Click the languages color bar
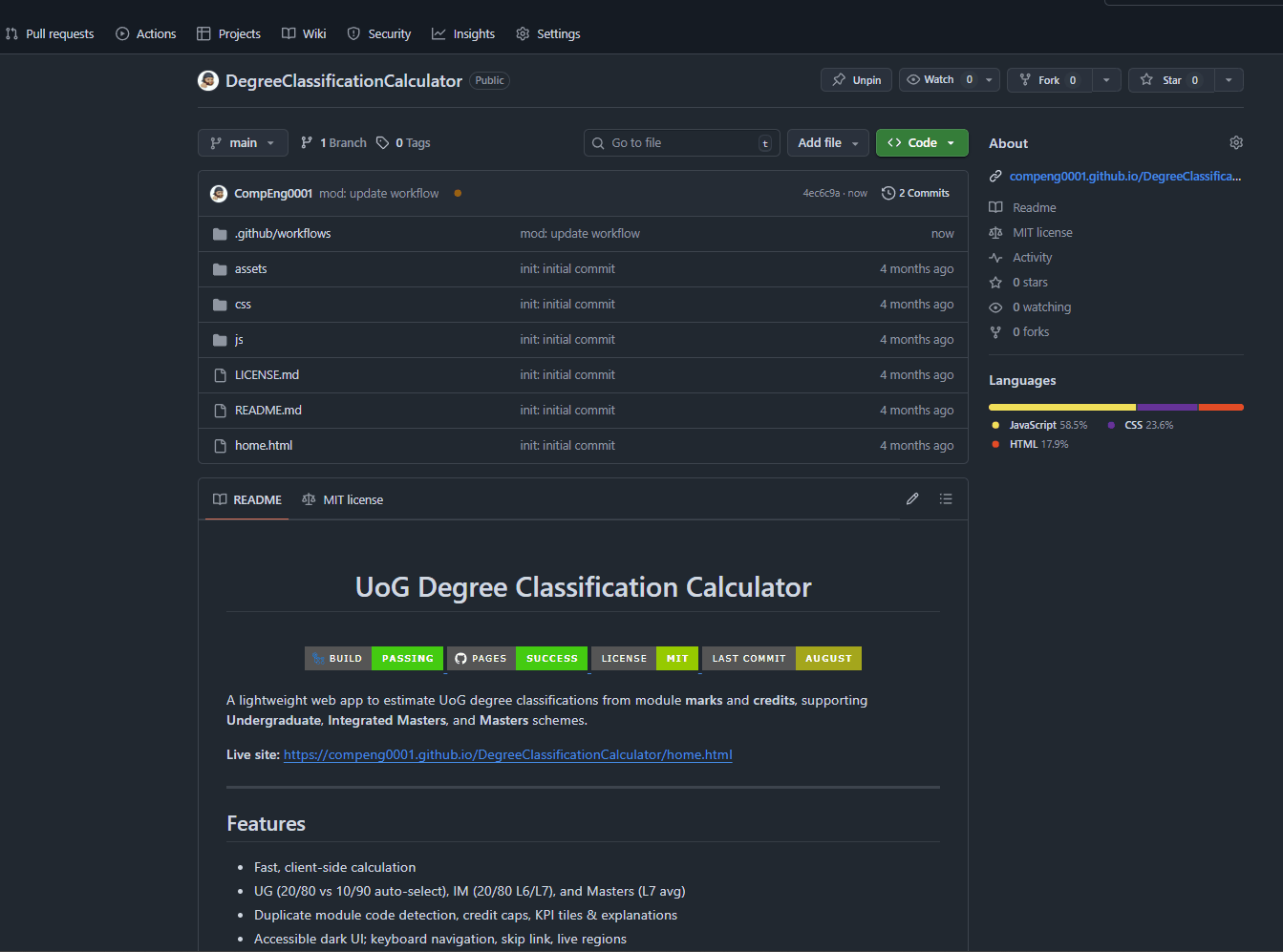 tap(1115, 408)
